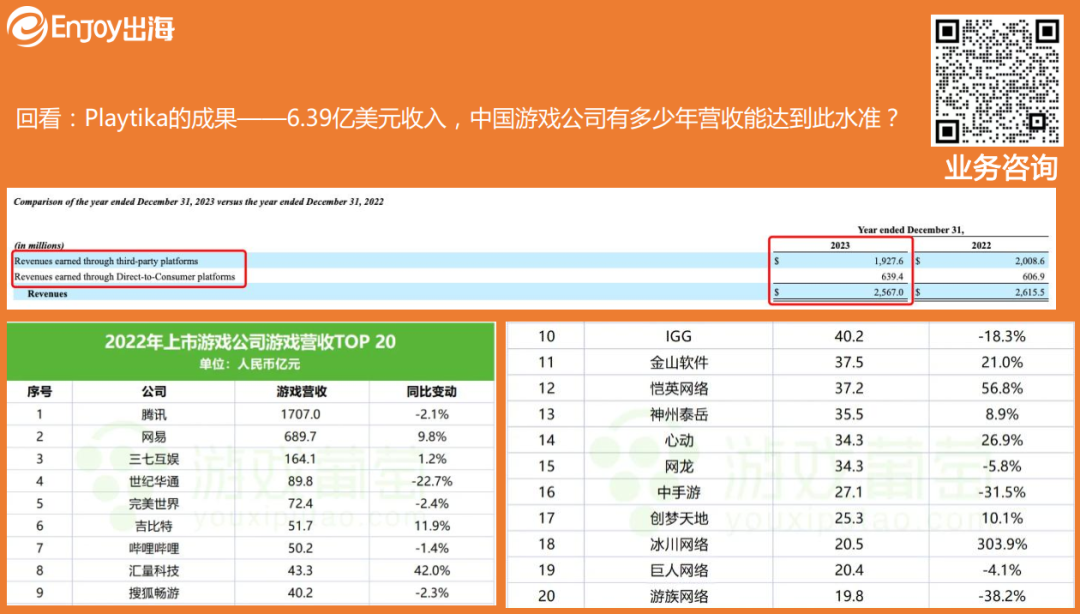Click the table heading '2022年上市游戏公司游戏营收TOP 20'
This screenshot has width=1080, height=614.
pyautogui.click(x=250, y=342)
